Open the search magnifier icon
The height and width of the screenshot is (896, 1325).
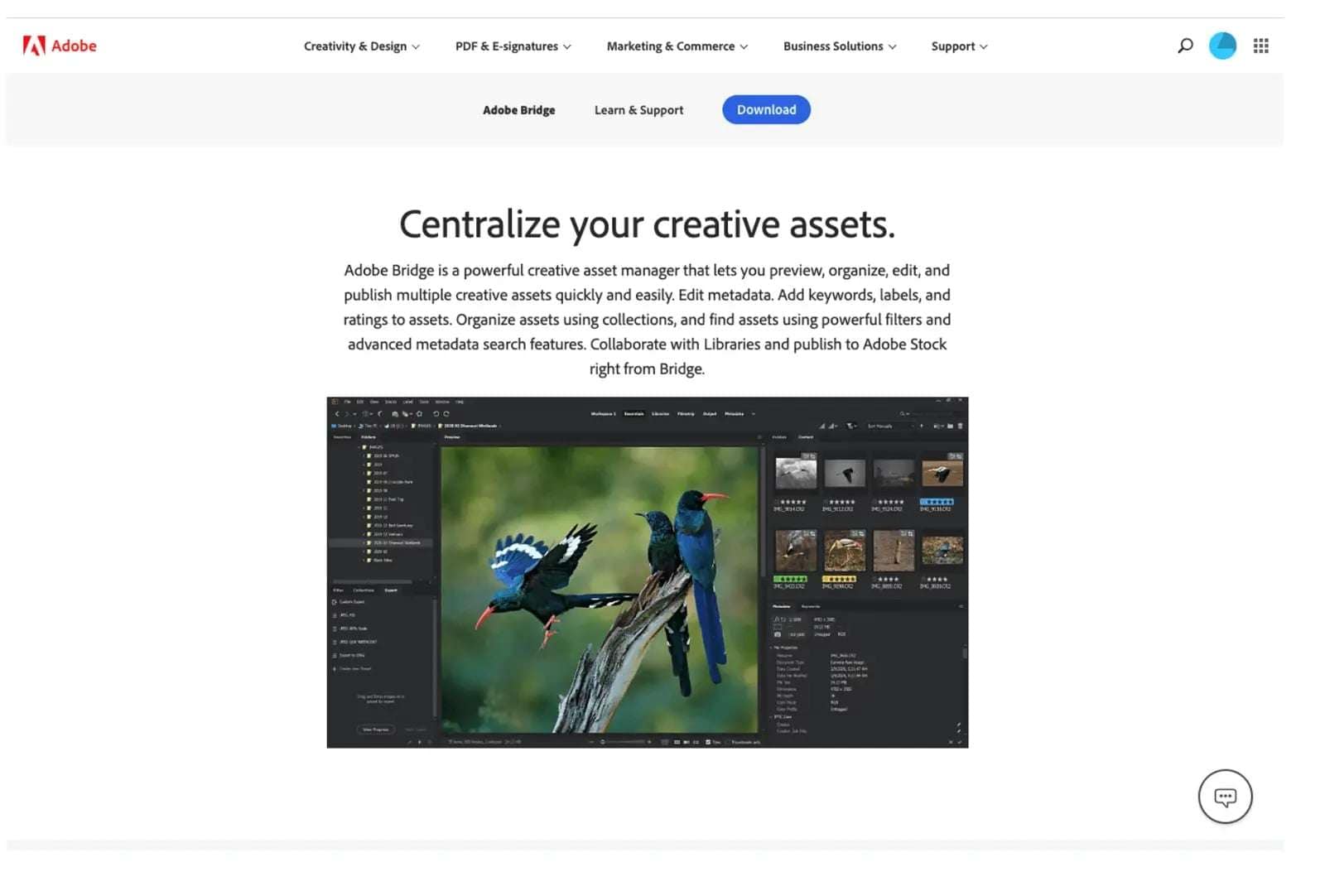pos(1185,46)
